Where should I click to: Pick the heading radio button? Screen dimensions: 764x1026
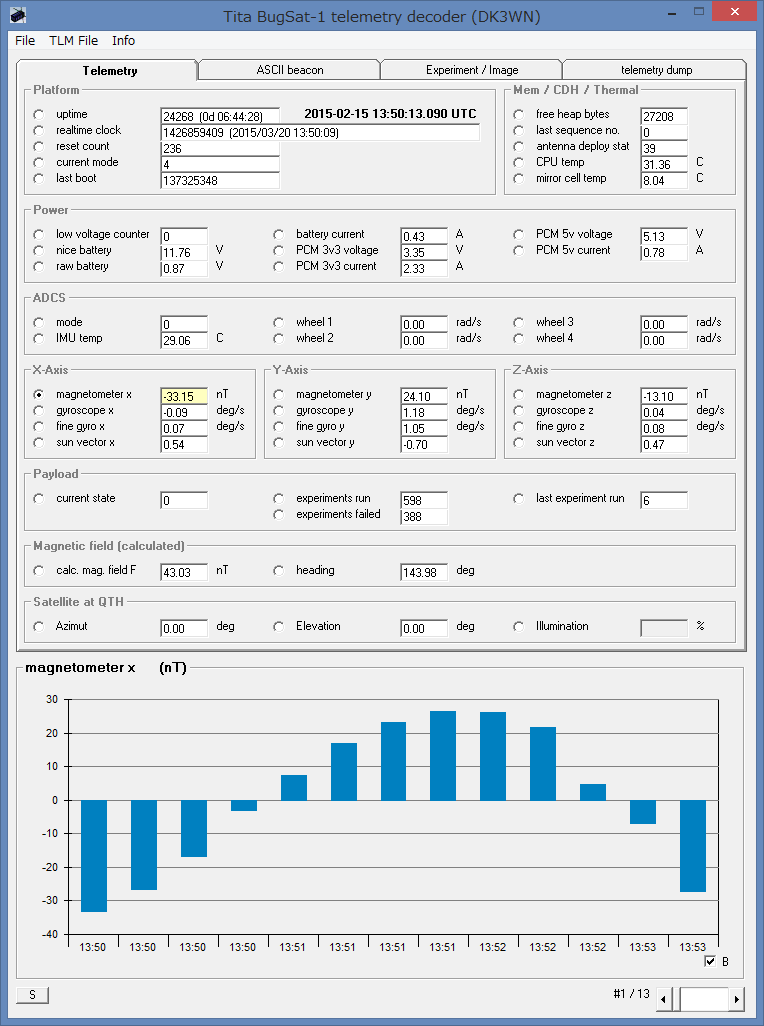tap(279, 571)
